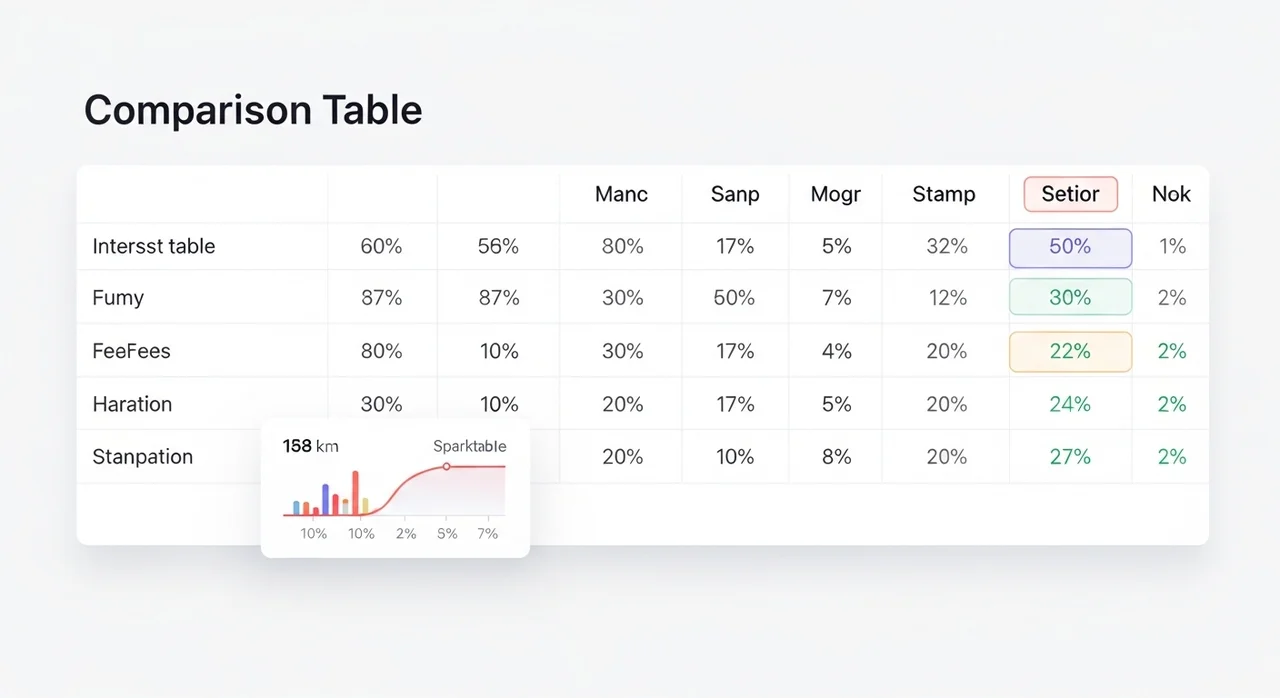
Task: Click the Stanpation row label
Action: click(142, 457)
